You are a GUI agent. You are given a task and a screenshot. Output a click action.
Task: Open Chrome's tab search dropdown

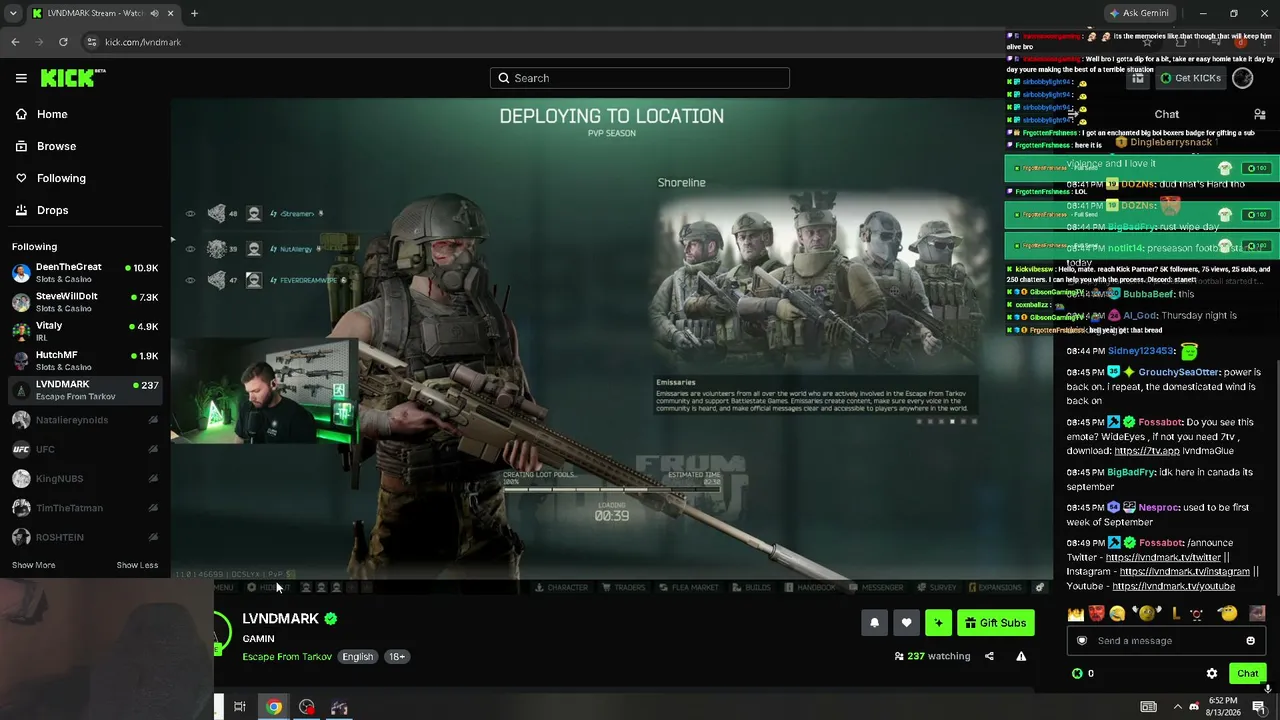(x=13, y=13)
